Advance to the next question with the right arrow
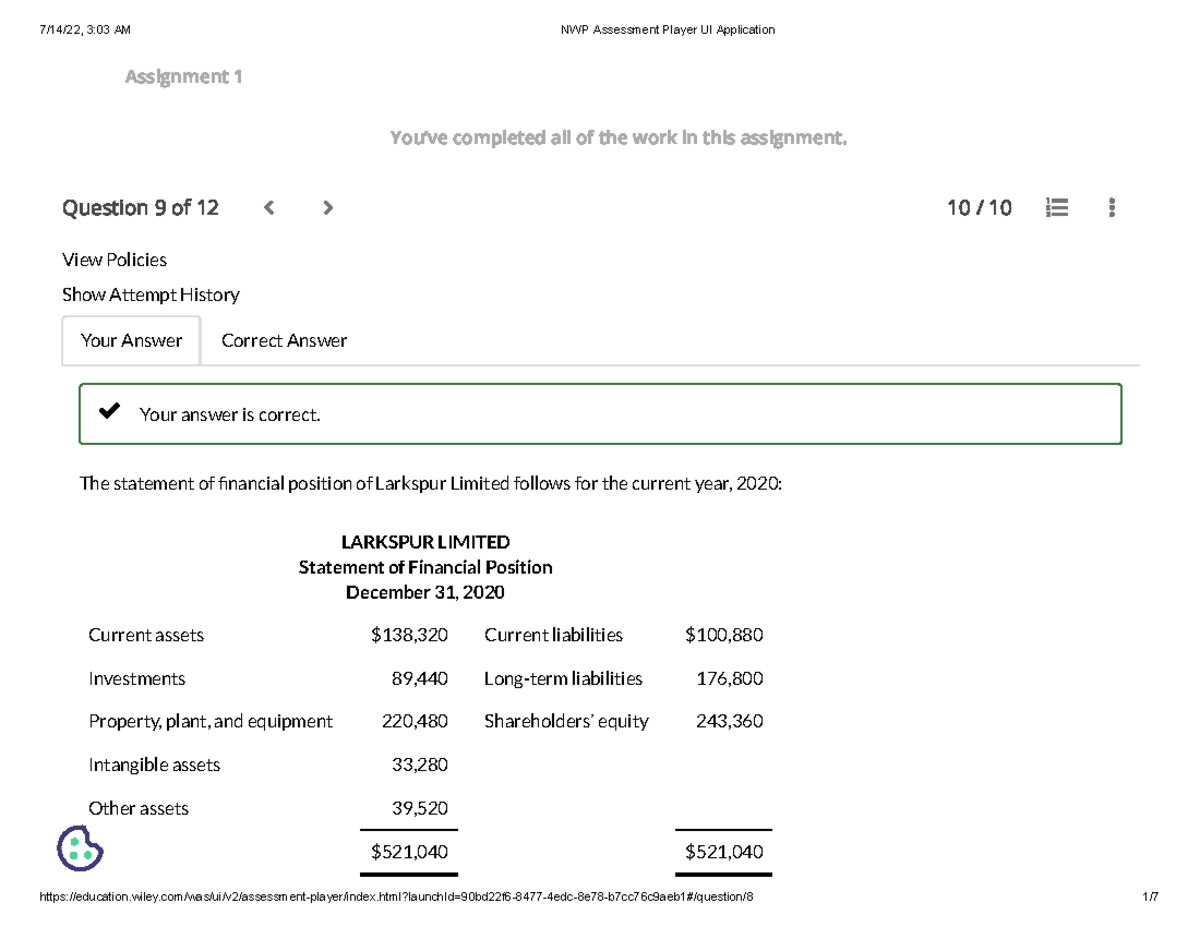 tap(328, 208)
